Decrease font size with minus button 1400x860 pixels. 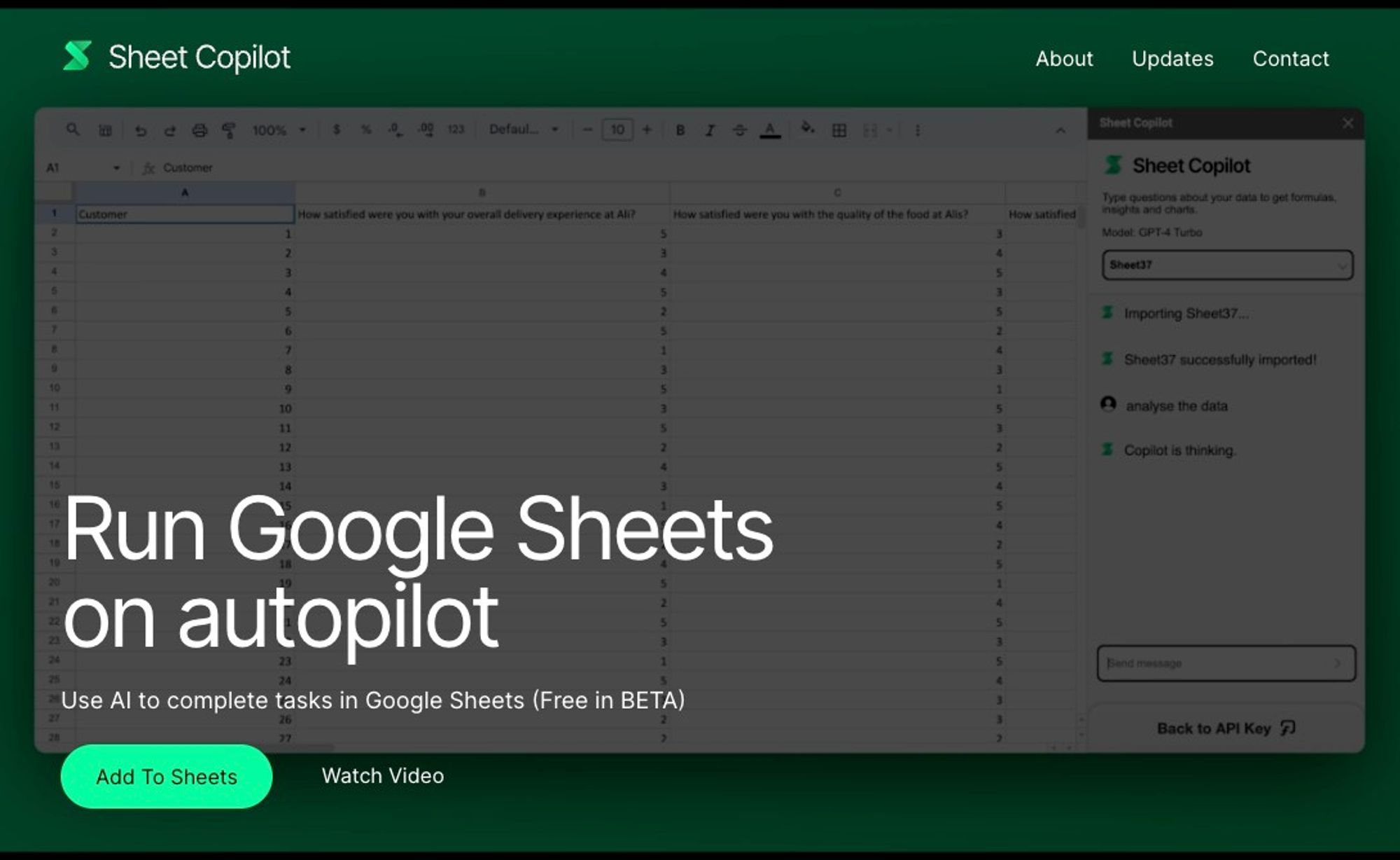coord(587,130)
